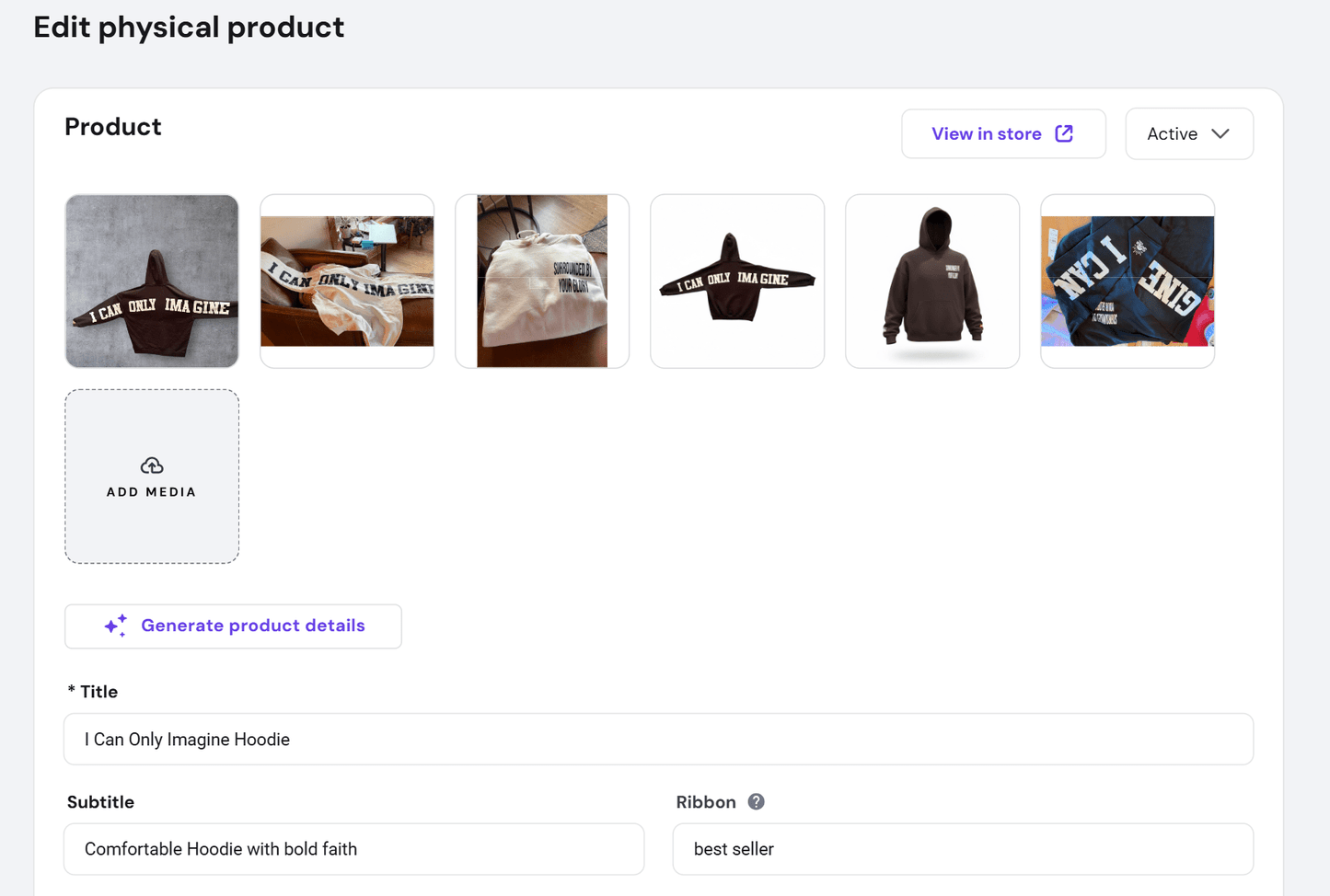Click the Ribbon help question mark icon
Screen dimensions: 1330x896
point(756,801)
